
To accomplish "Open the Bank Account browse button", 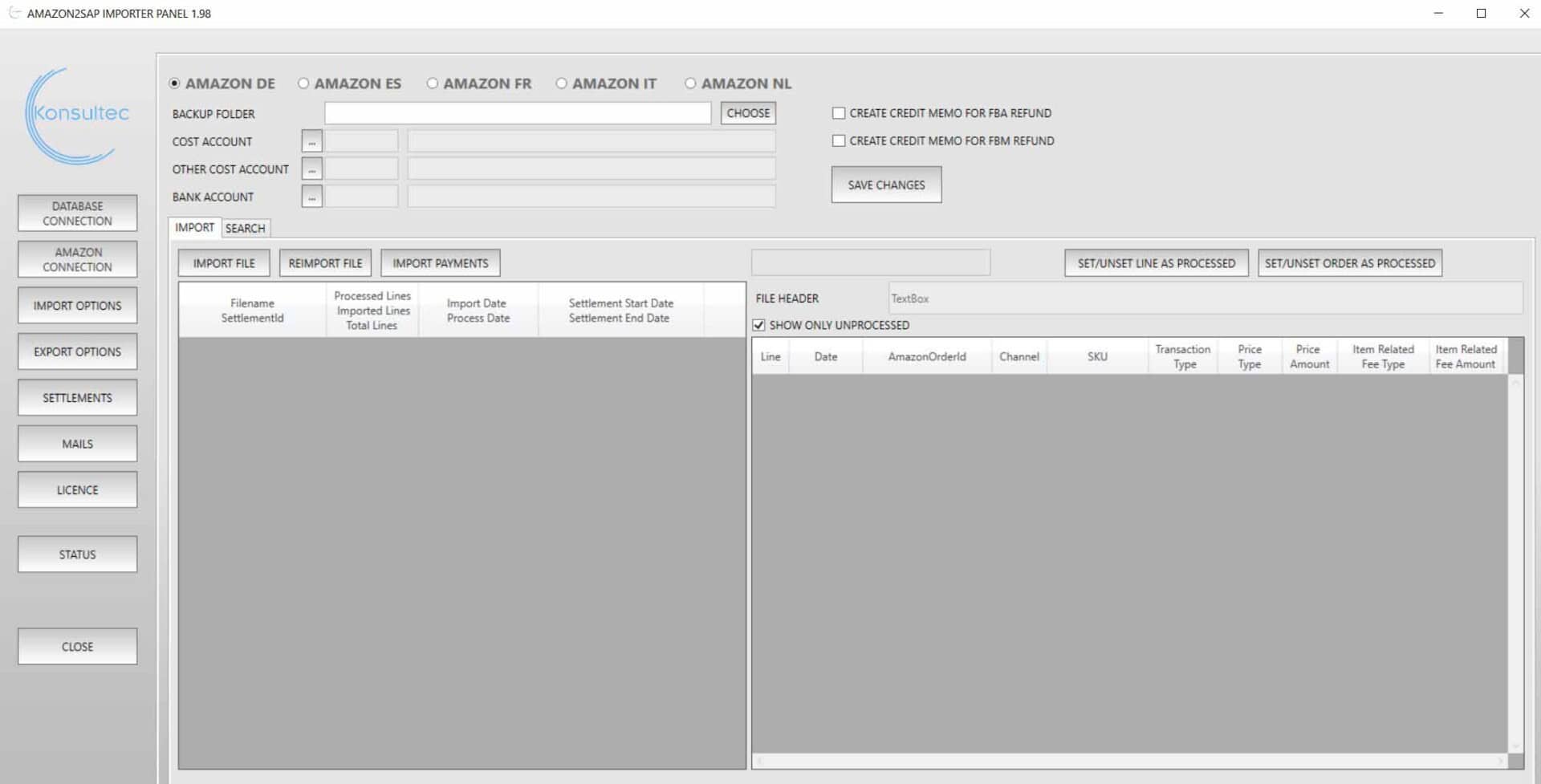I will (x=311, y=197).
